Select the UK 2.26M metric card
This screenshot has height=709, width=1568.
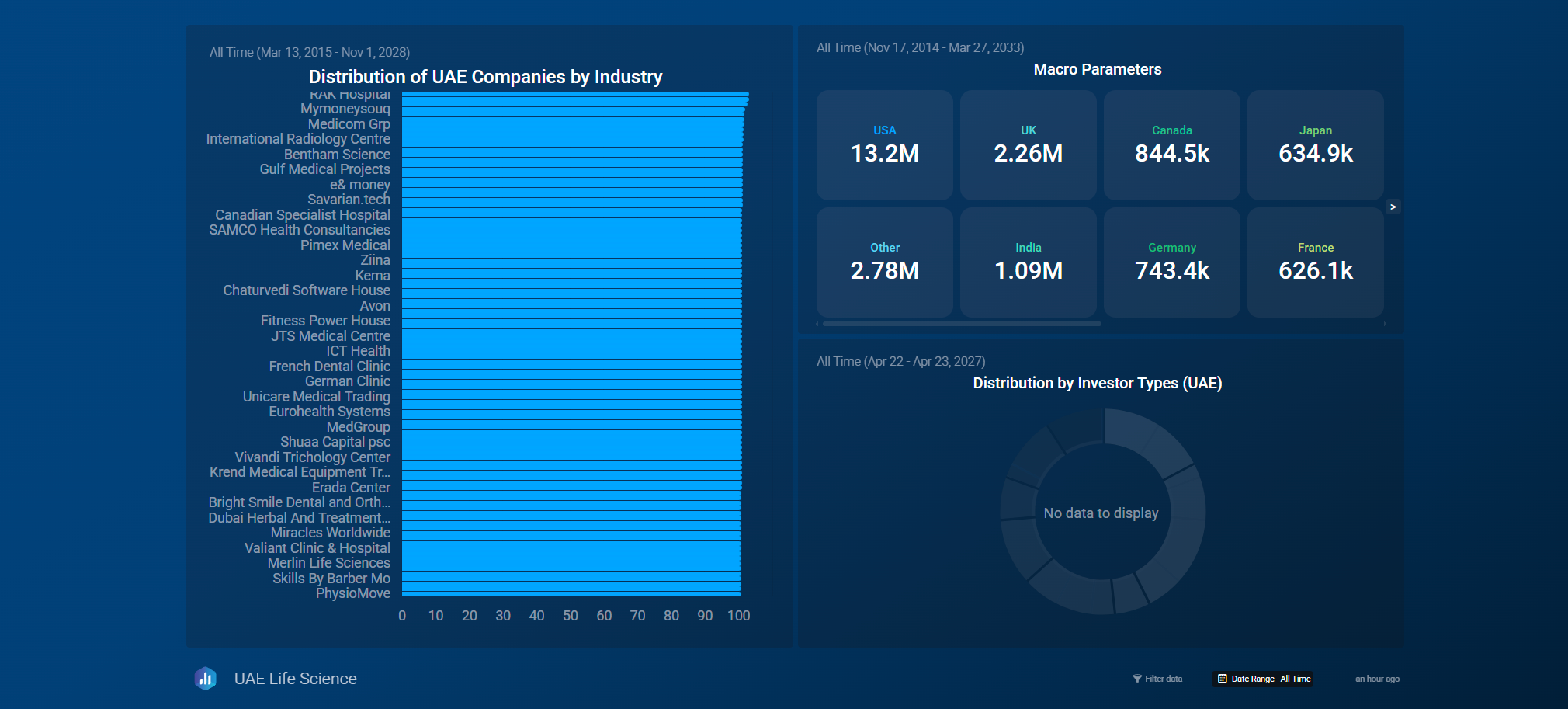click(1028, 145)
